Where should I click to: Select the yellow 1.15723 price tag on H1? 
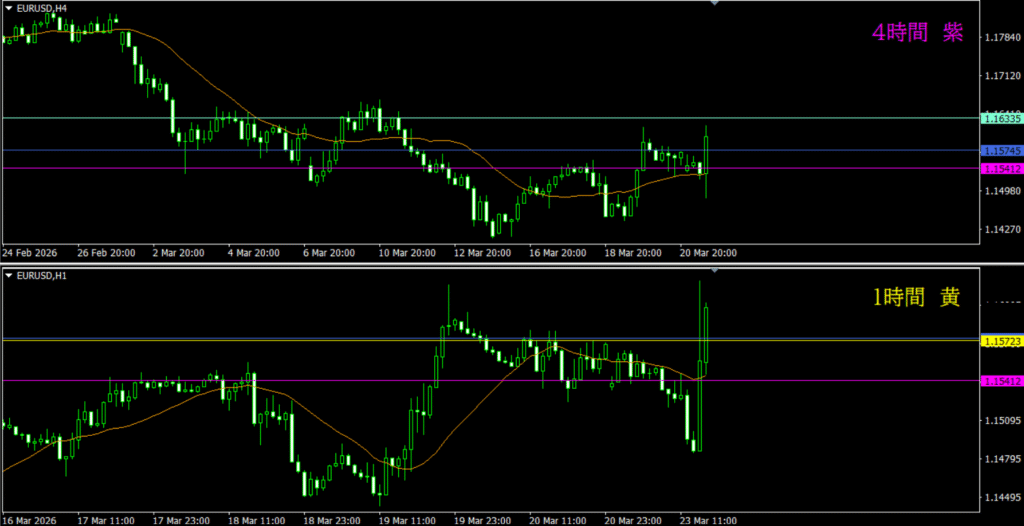point(1001,342)
